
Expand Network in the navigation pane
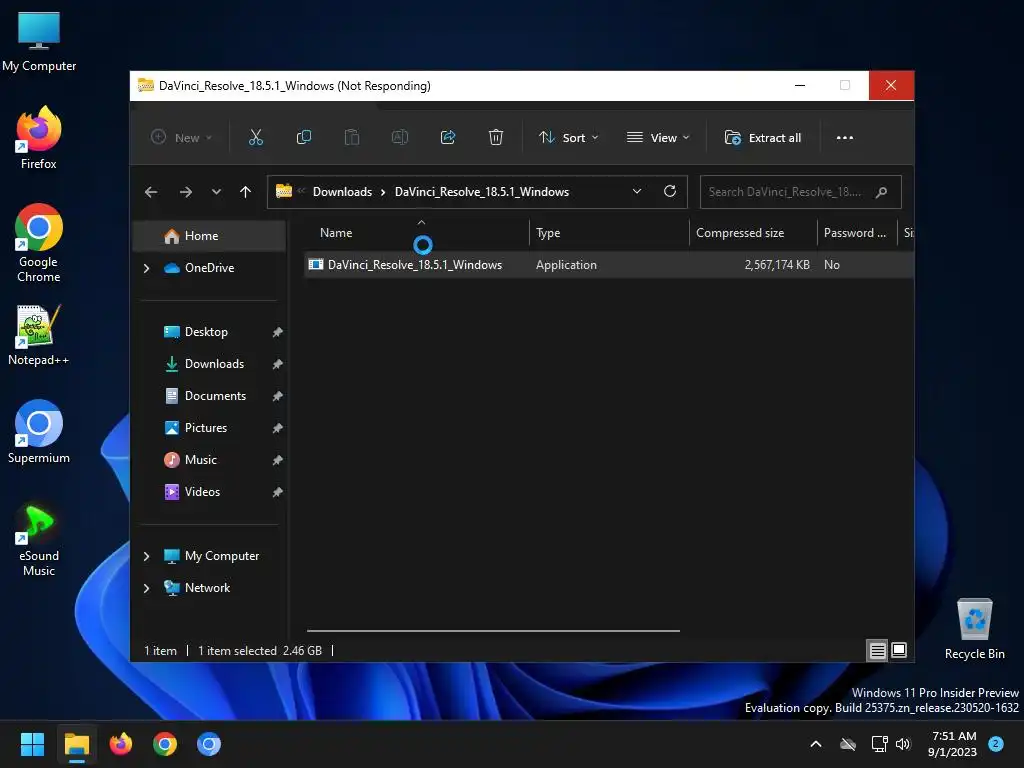[x=146, y=588]
